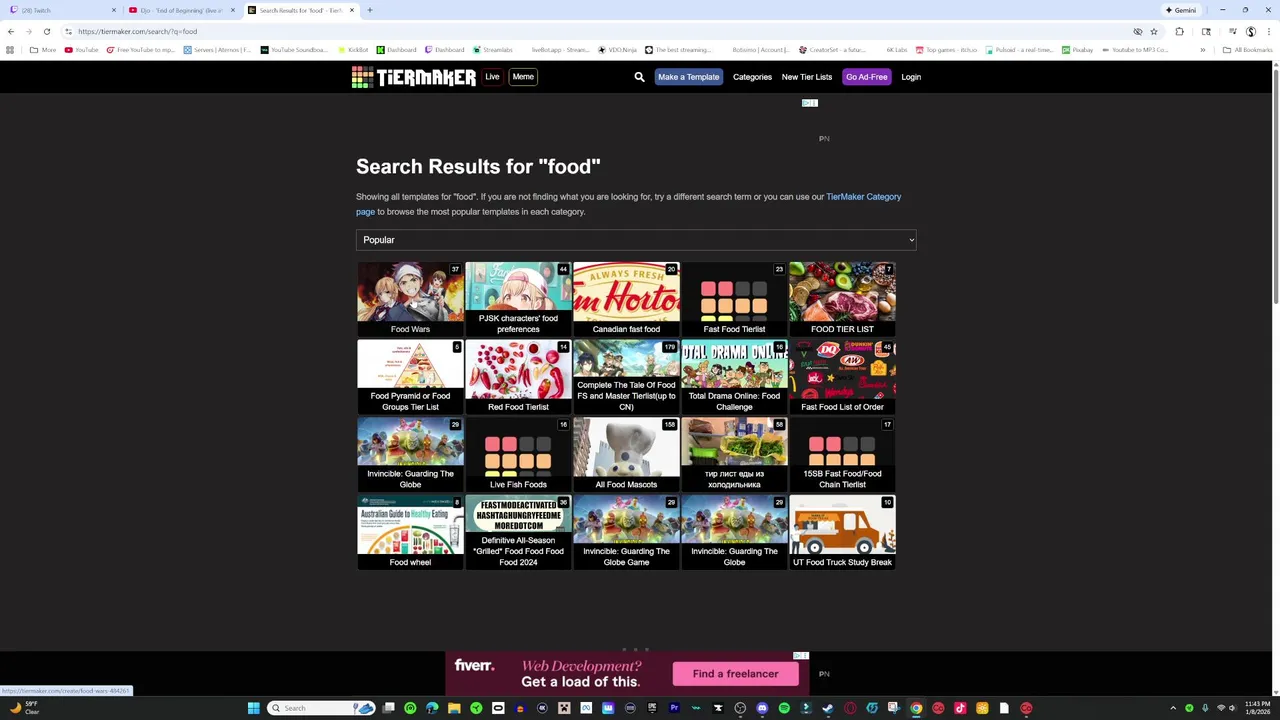Open 15SB Fast Food/Food Chain Tierlist

click(842, 455)
